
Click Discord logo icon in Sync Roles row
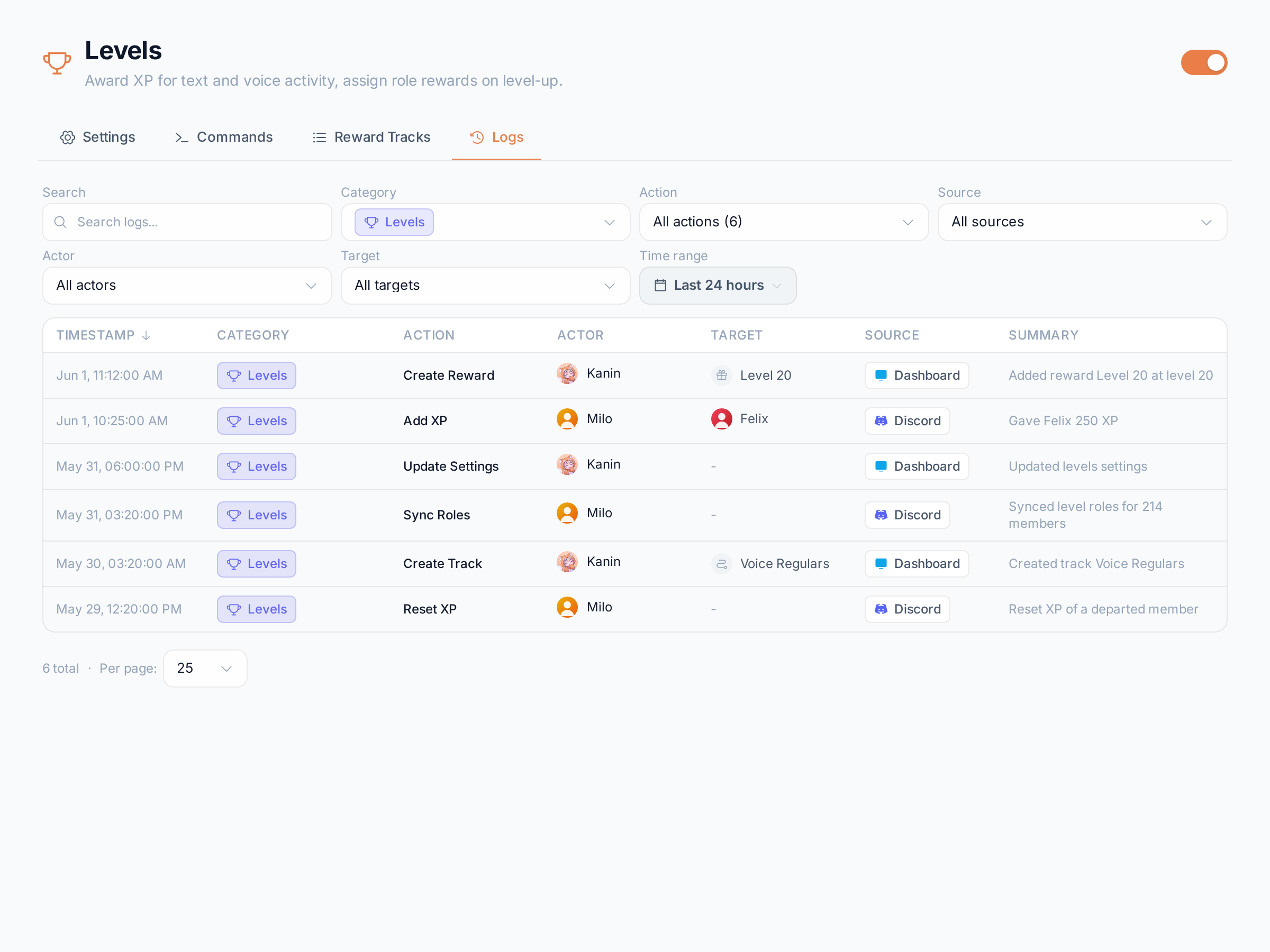(x=881, y=515)
